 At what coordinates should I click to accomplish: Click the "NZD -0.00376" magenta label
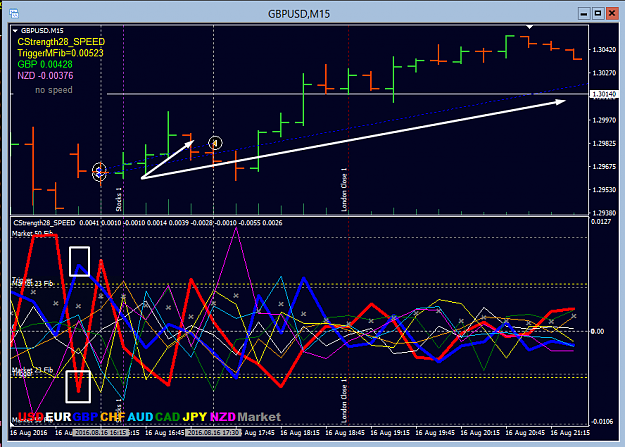(x=45, y=75)
